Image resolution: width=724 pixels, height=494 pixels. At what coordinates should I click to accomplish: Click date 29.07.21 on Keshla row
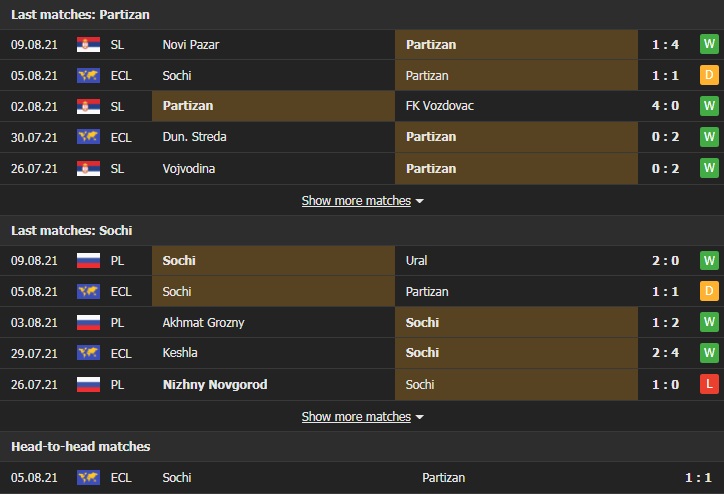pos(34,354)
